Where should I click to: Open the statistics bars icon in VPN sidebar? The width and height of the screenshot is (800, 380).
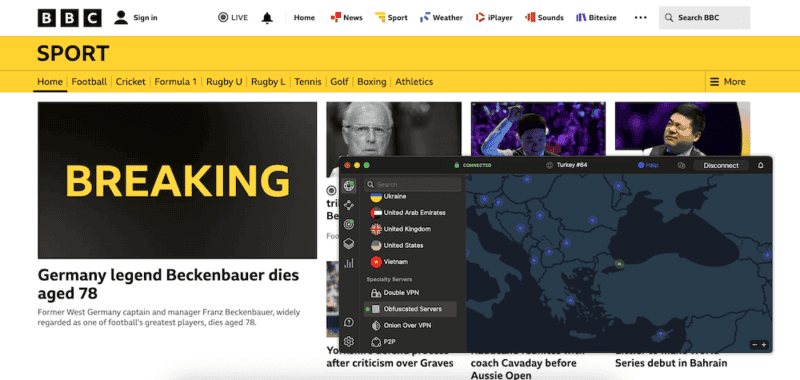point(349,263)
